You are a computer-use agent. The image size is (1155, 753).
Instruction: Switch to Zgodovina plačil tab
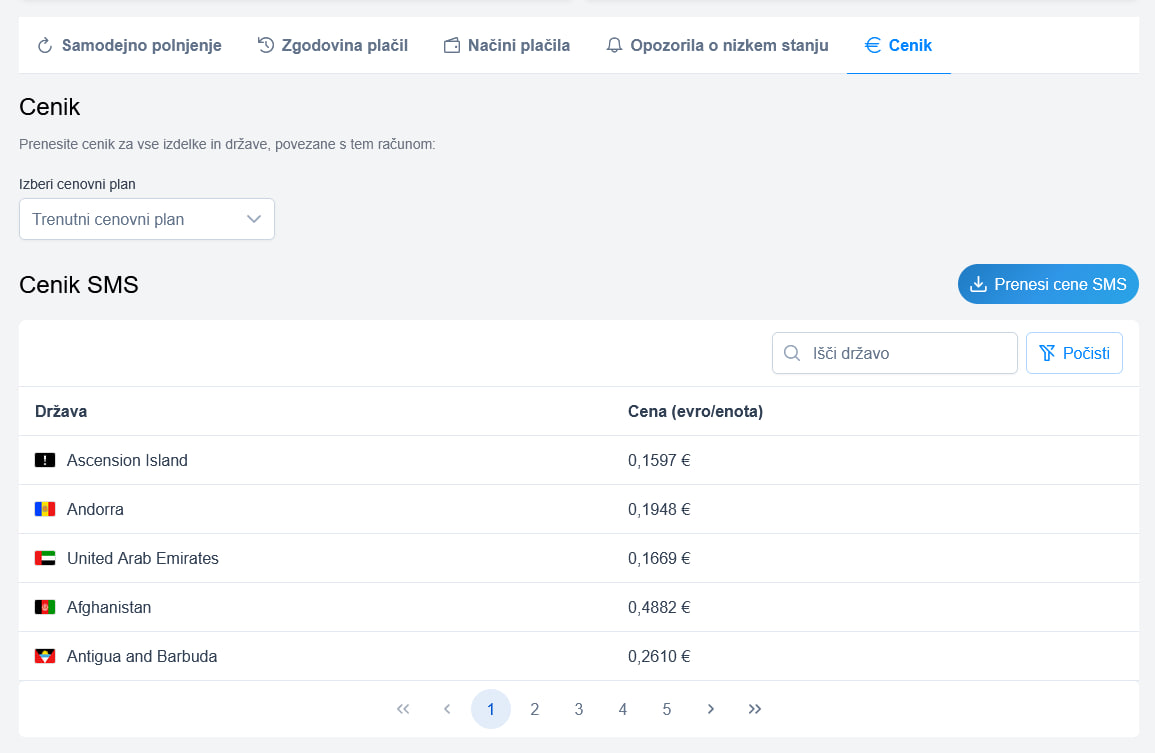click(332, 45)
